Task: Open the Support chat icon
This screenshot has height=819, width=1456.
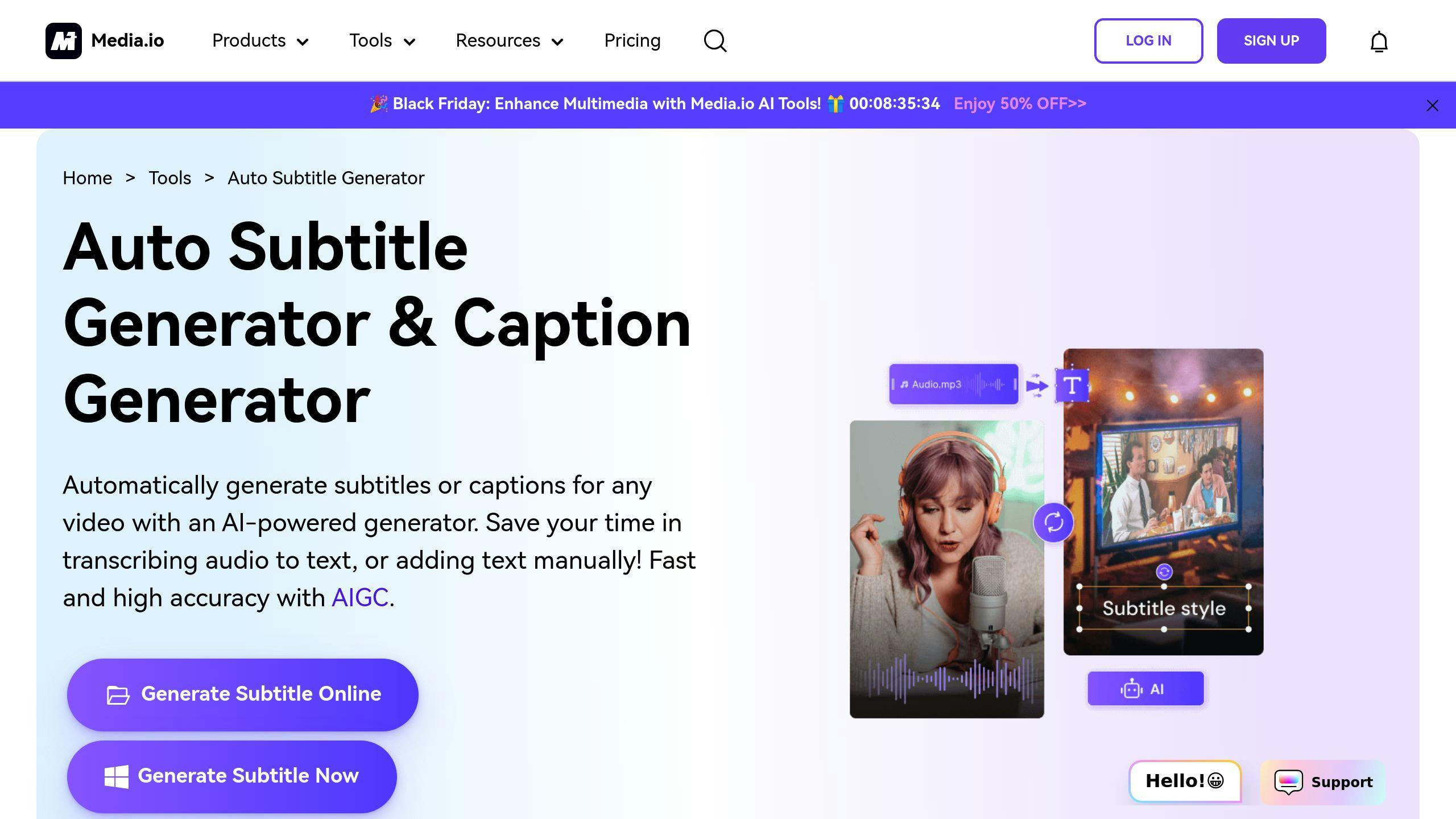Action: point(1288,781)
